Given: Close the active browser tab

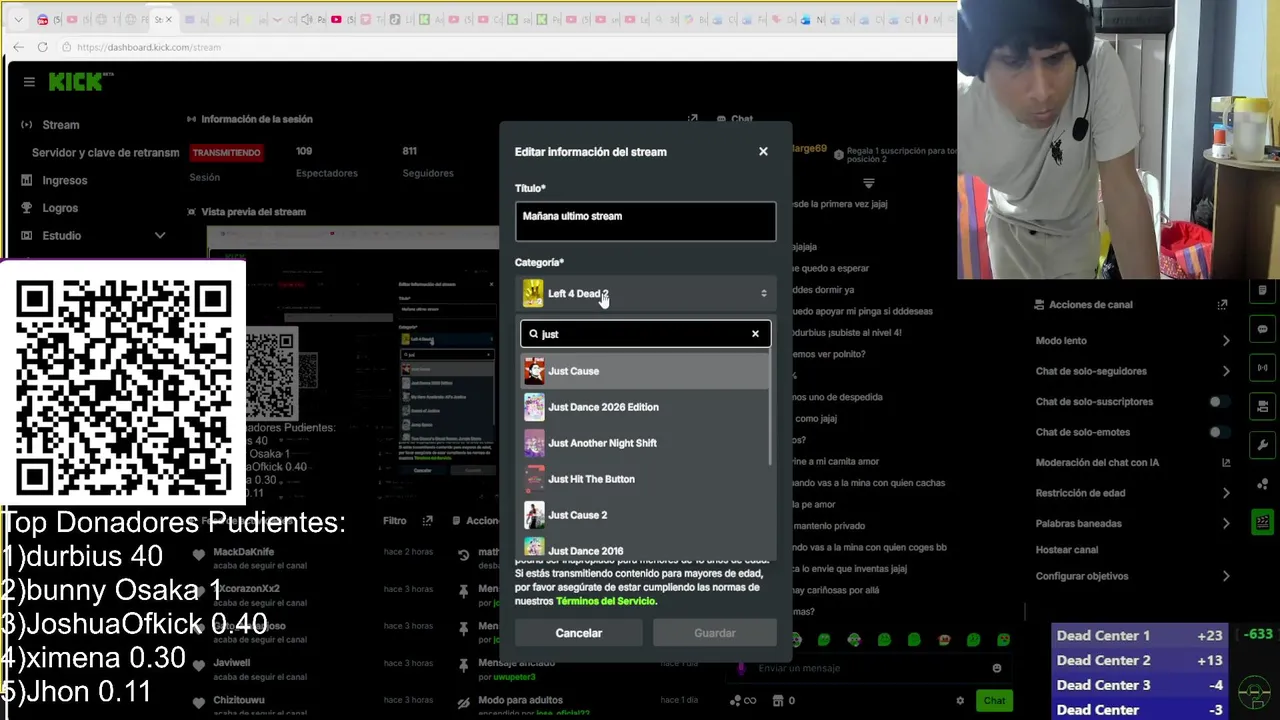Looking at the screenshot, I should 170,19.
